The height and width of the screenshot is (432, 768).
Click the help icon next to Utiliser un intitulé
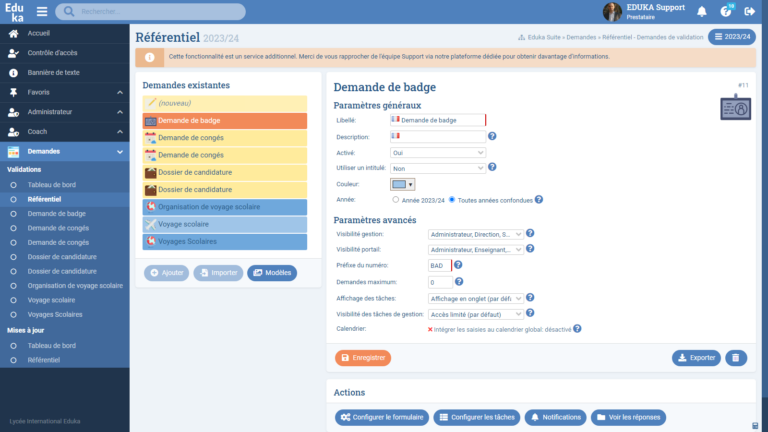[x=492, y=167]
